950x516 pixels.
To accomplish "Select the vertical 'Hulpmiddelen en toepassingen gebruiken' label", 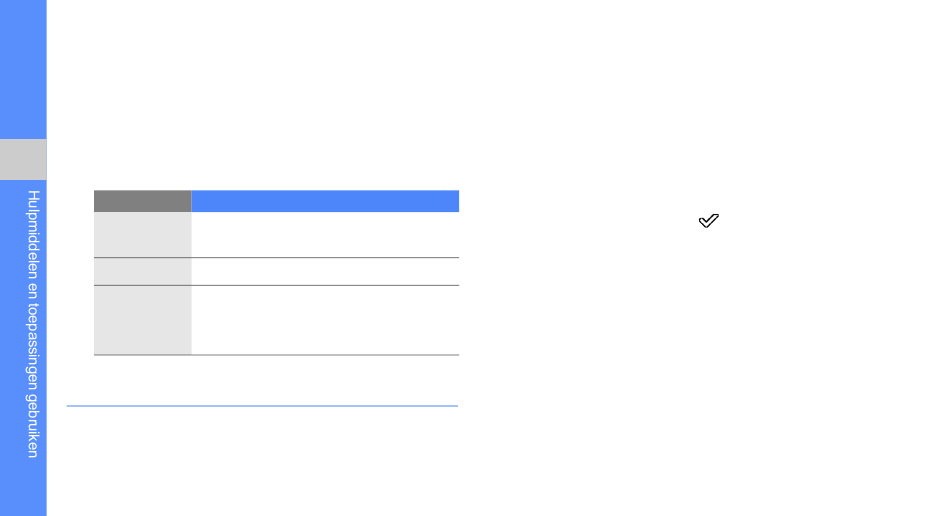I will coord(33,324).
